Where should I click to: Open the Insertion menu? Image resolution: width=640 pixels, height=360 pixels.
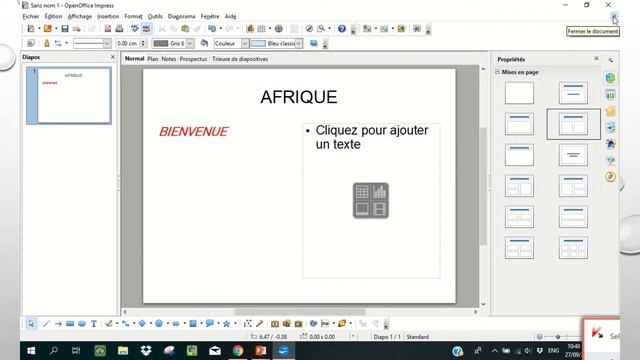(108, 16)
